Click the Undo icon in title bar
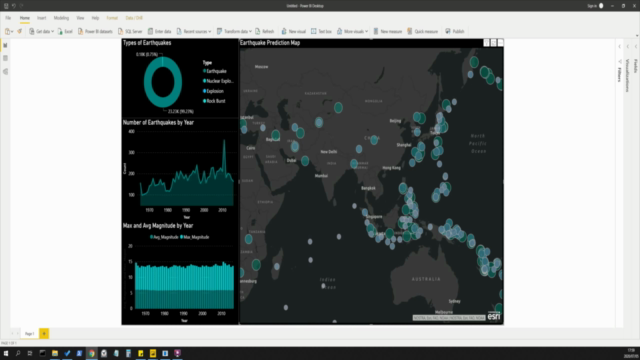640x360 pixels. click(13, 6)
